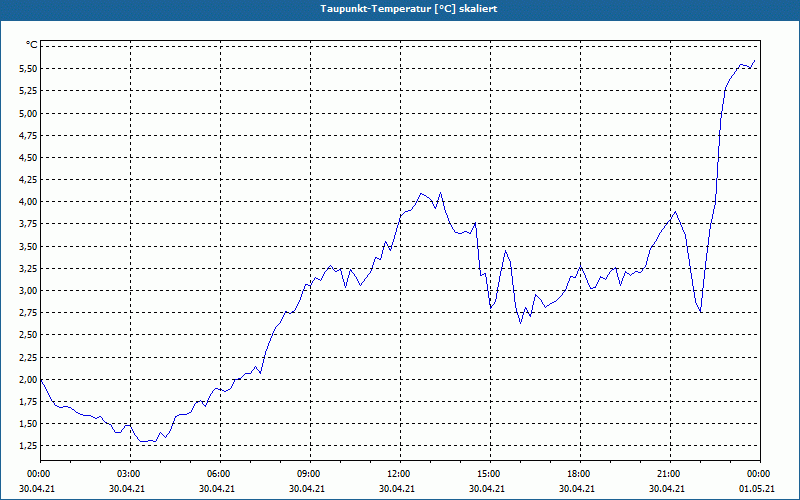800x500 pixels.
Task: Click the "15:00" x-axis tick label
Action: pos(490,474)
